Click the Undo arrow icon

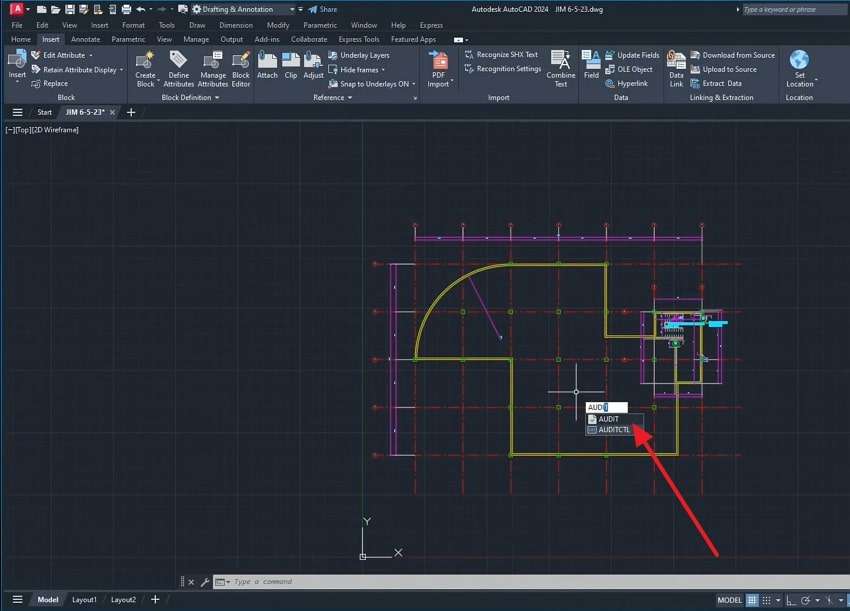coord(141,9)
